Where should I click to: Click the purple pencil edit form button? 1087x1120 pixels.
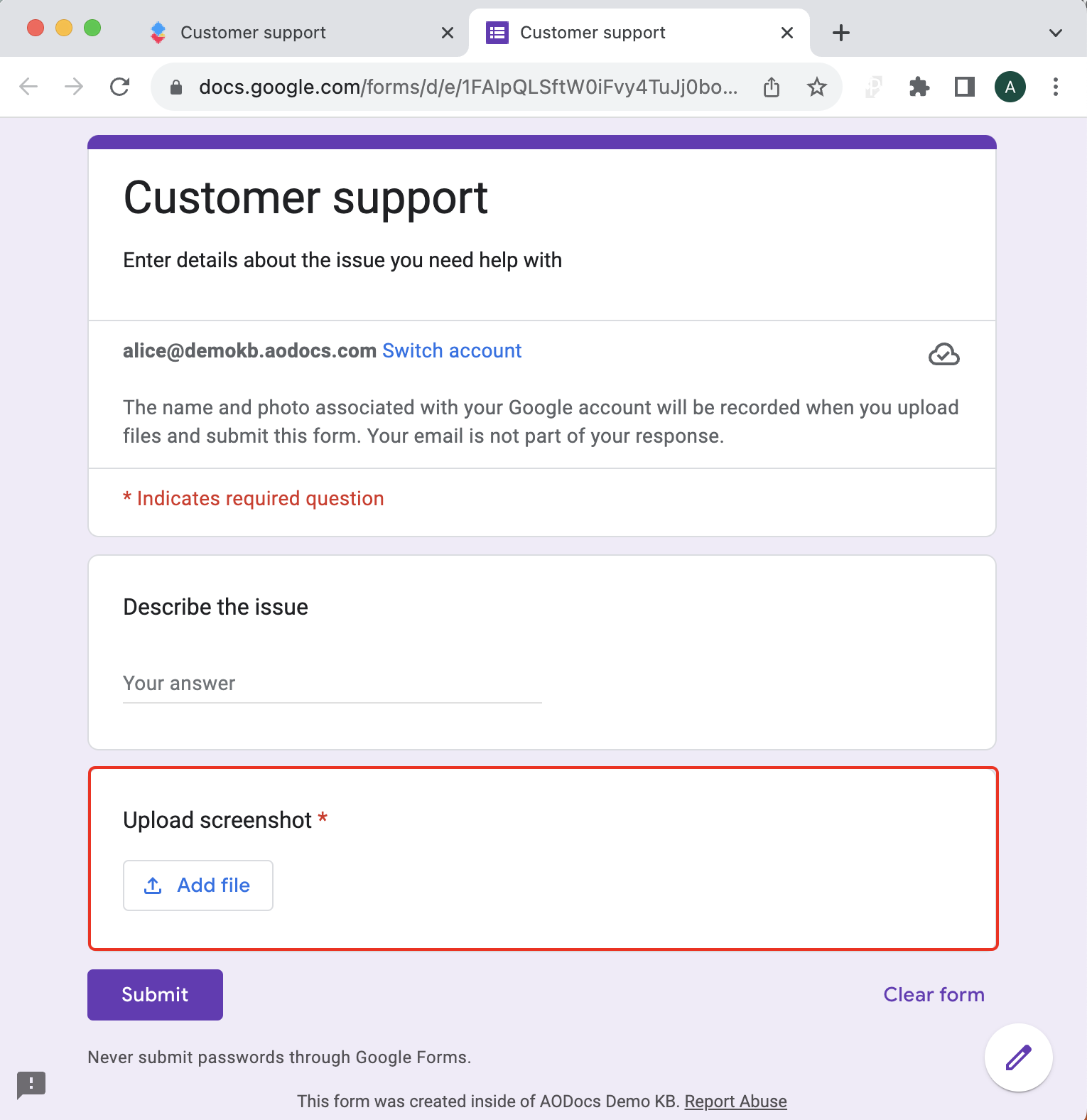(x=1019, y=1057)
